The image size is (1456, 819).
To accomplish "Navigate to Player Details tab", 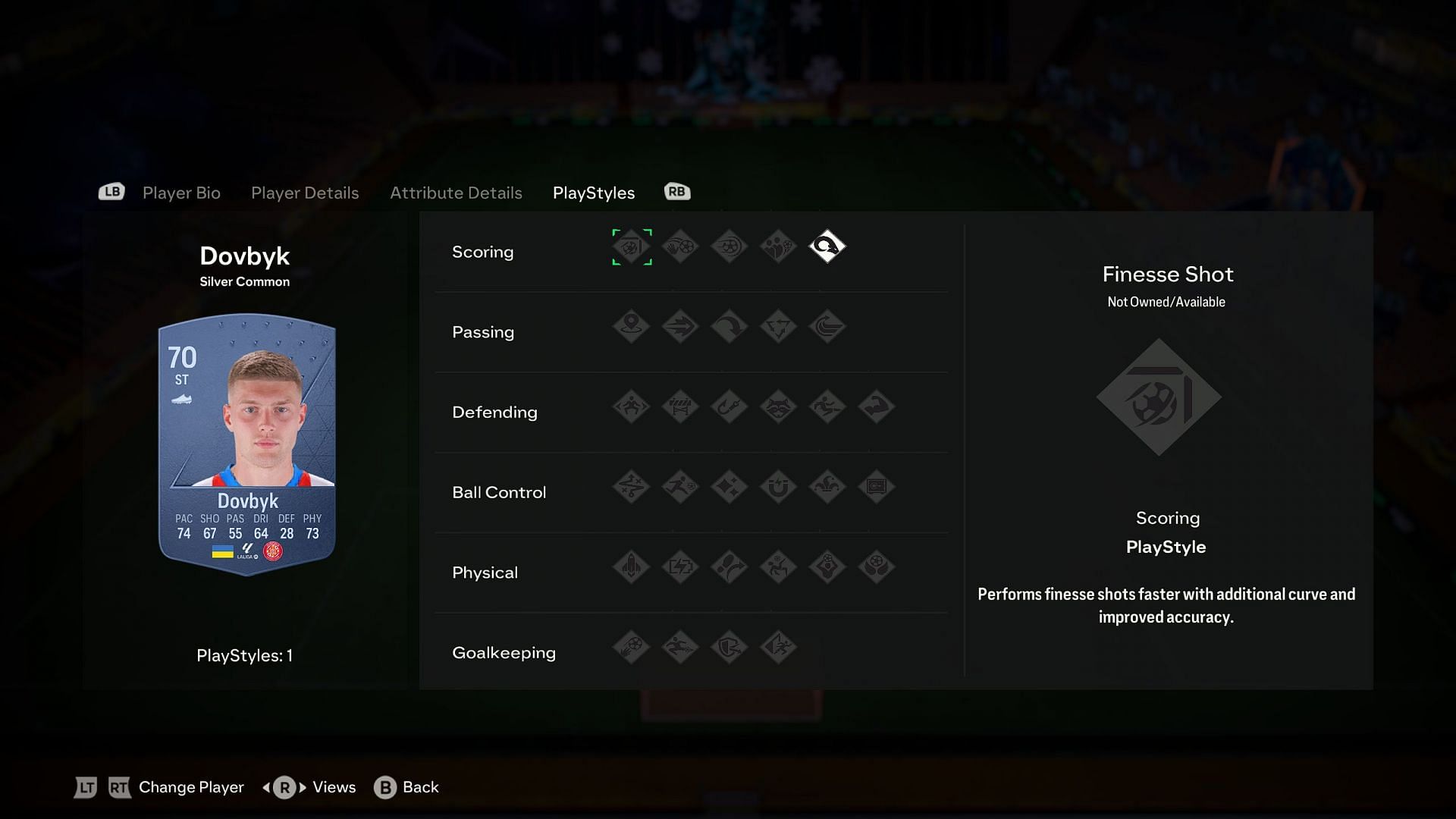I will point(304,191).
